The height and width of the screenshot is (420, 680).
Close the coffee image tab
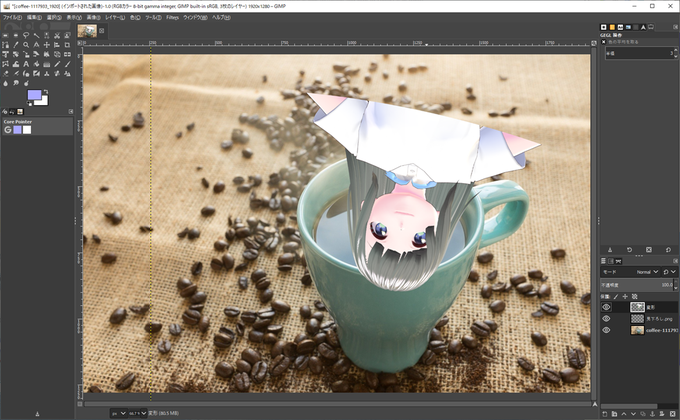point(101,31)
